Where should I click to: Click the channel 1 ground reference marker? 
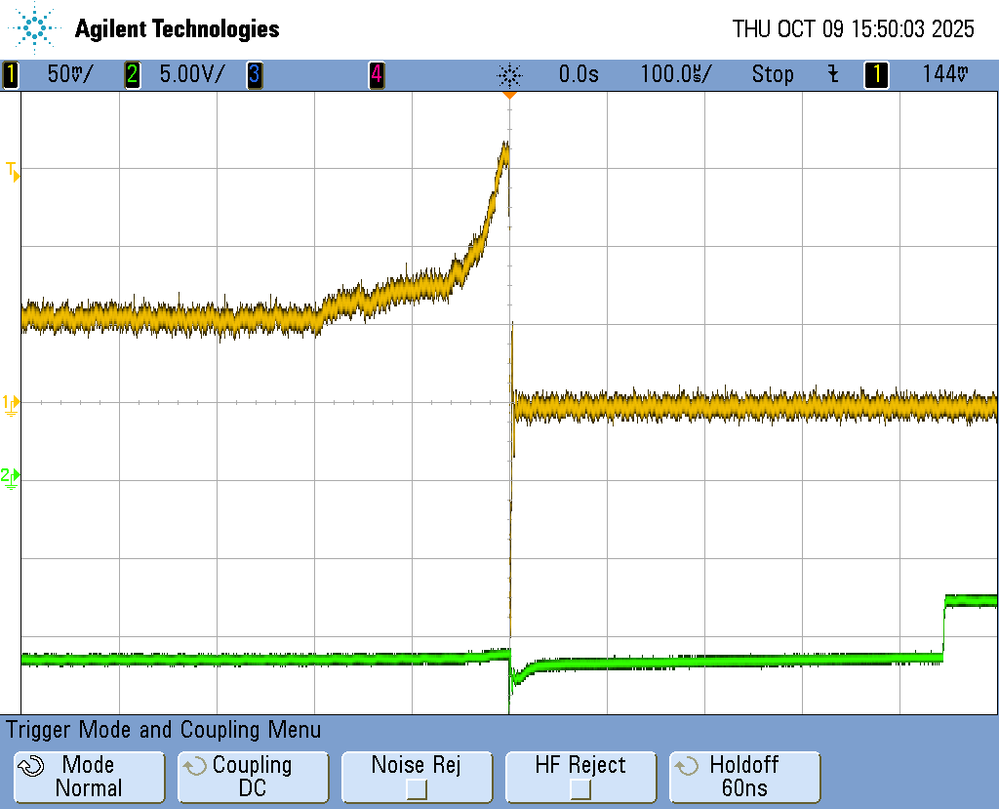pos(11,405)
